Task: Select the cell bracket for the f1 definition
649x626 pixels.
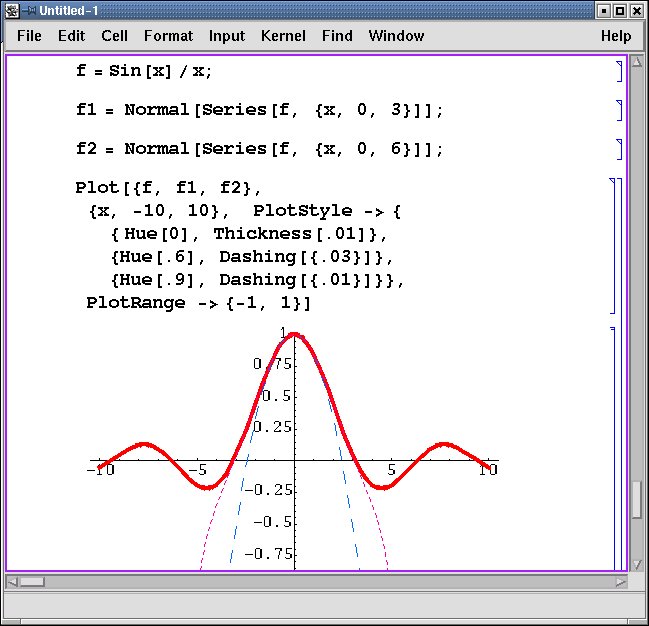Action: pos(619,110)
